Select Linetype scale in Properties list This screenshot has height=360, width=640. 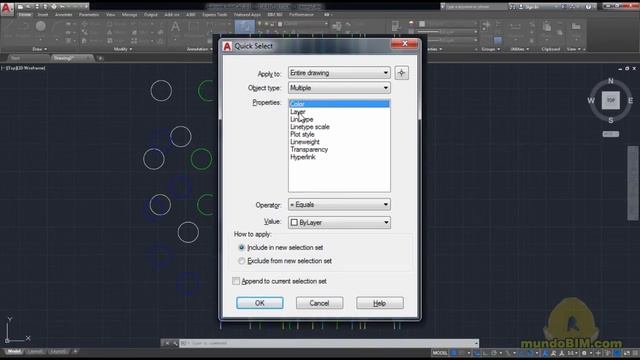[339, 127]
